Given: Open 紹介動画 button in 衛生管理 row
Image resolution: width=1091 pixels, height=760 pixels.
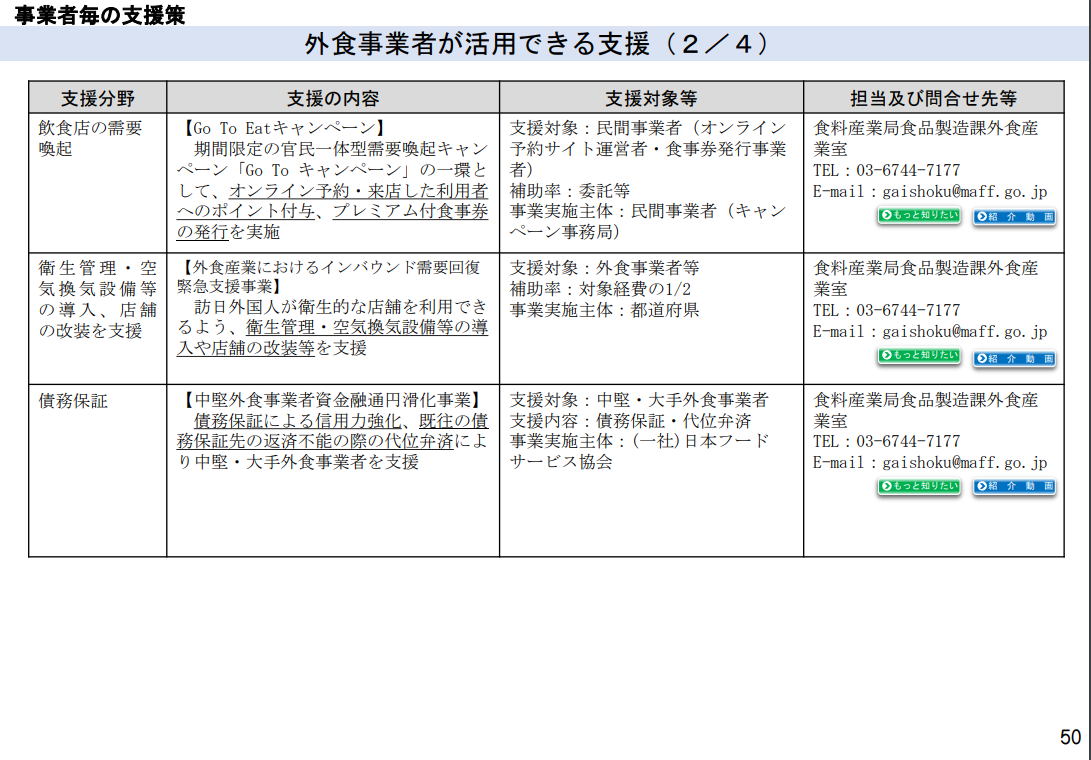Looking at the screenshot, I should pyautogui.click(x=1014, y=358).
